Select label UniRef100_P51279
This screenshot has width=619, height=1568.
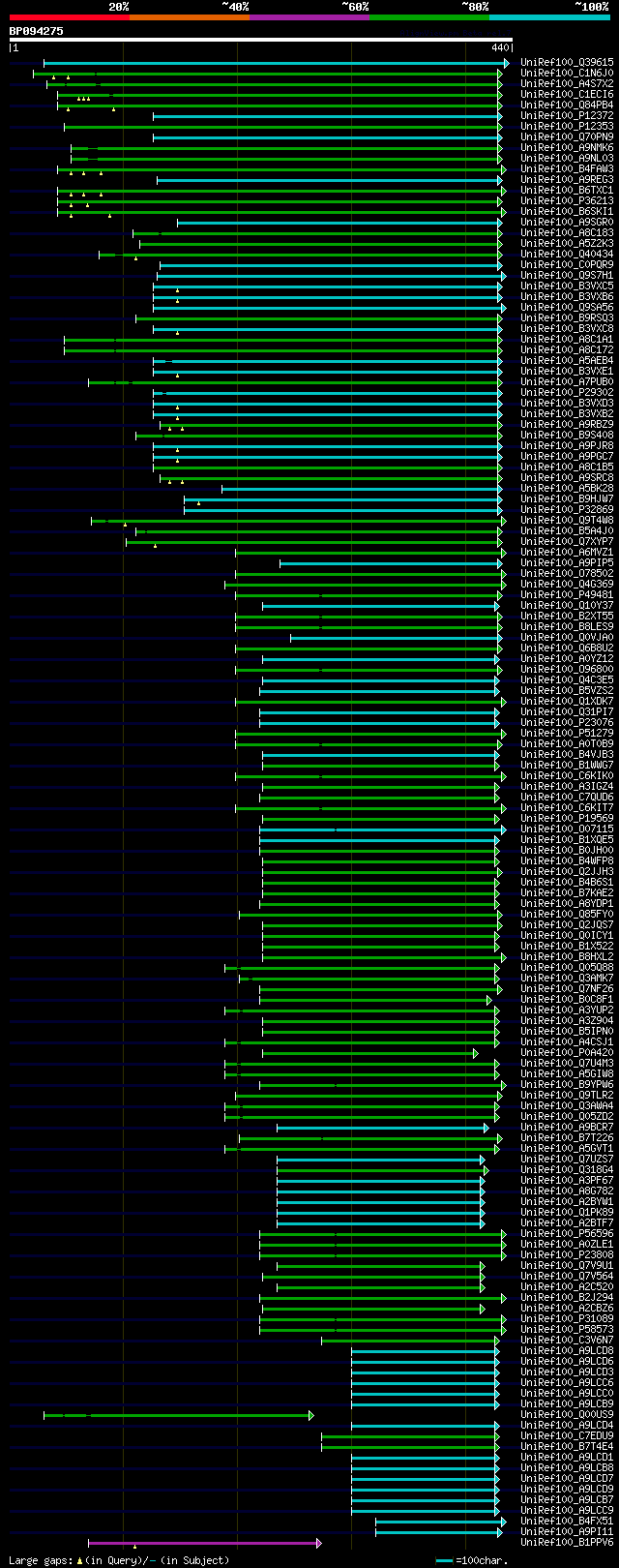click(567, 733)
